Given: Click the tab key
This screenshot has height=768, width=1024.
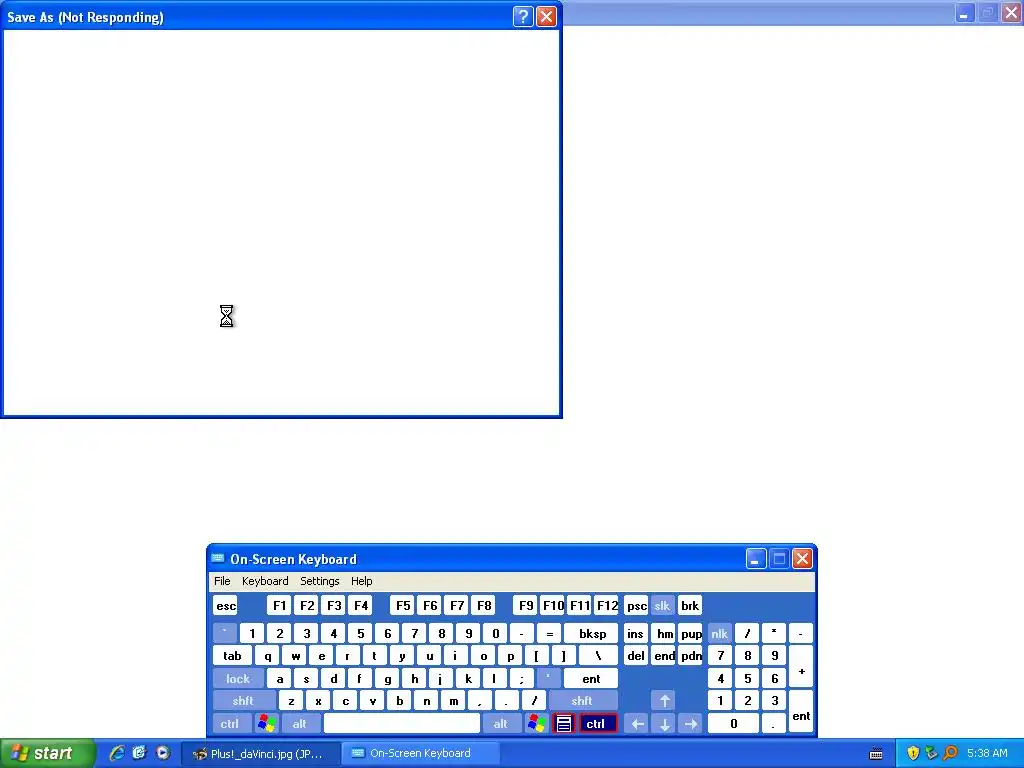Looking at the screenshot, I should pyautogui.click(x=232, y=656).
